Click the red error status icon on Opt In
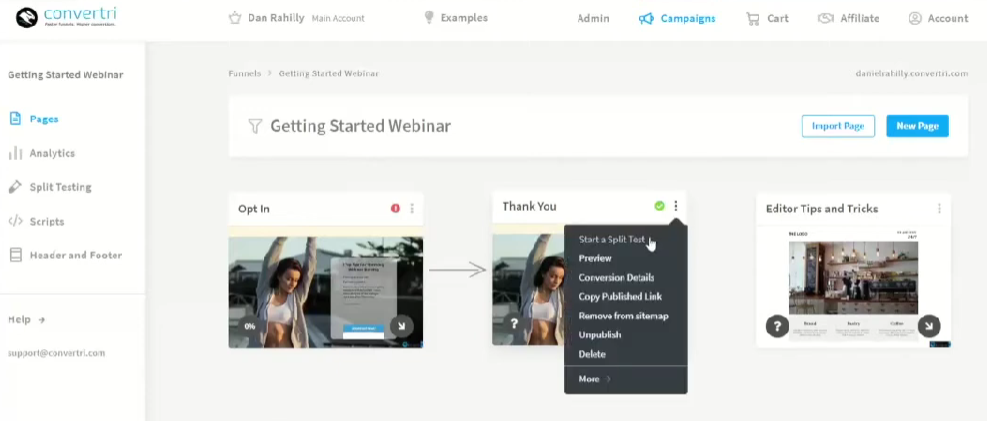 (395, 208)
